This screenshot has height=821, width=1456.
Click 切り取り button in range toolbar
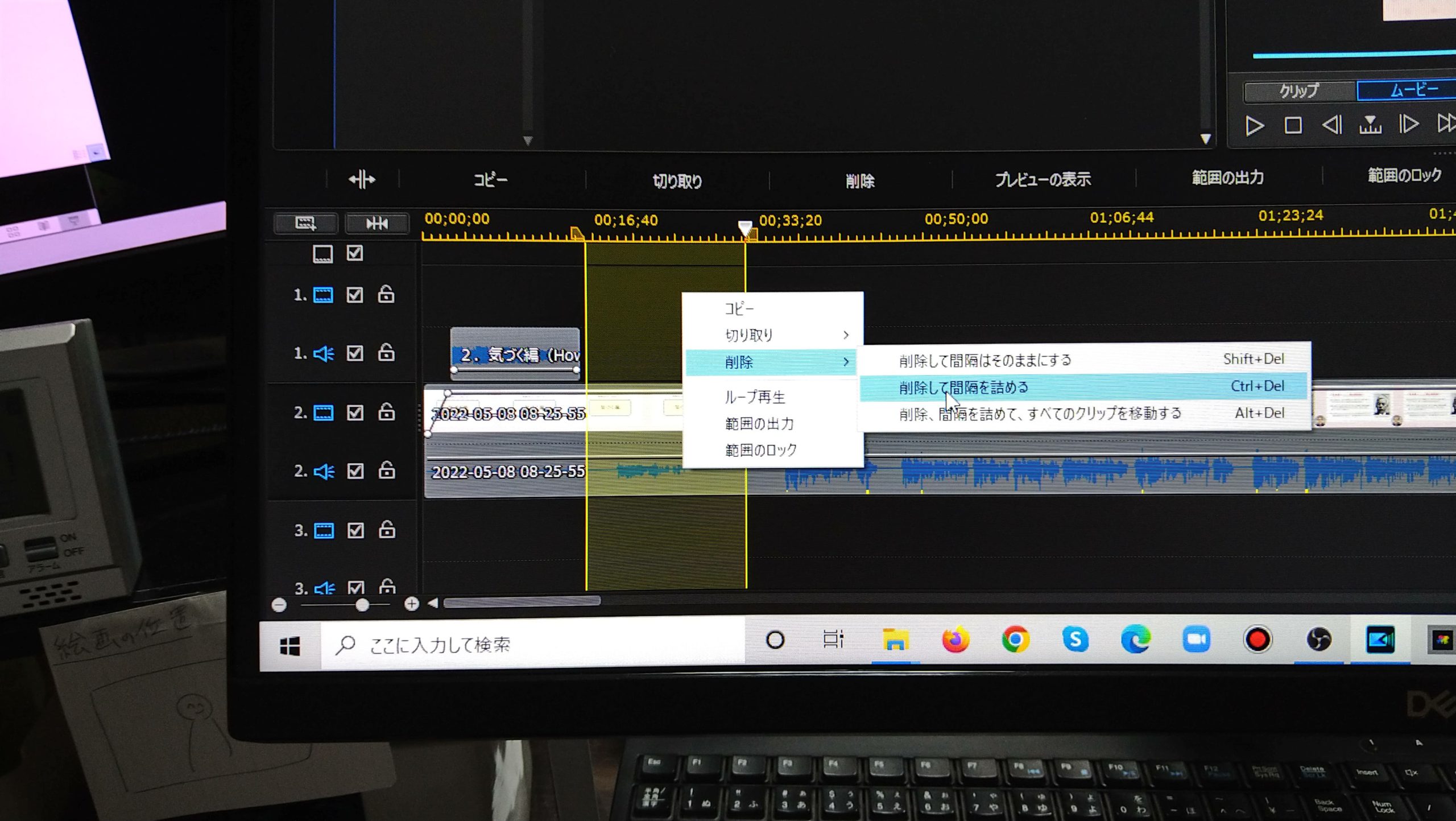click(677, 181)
